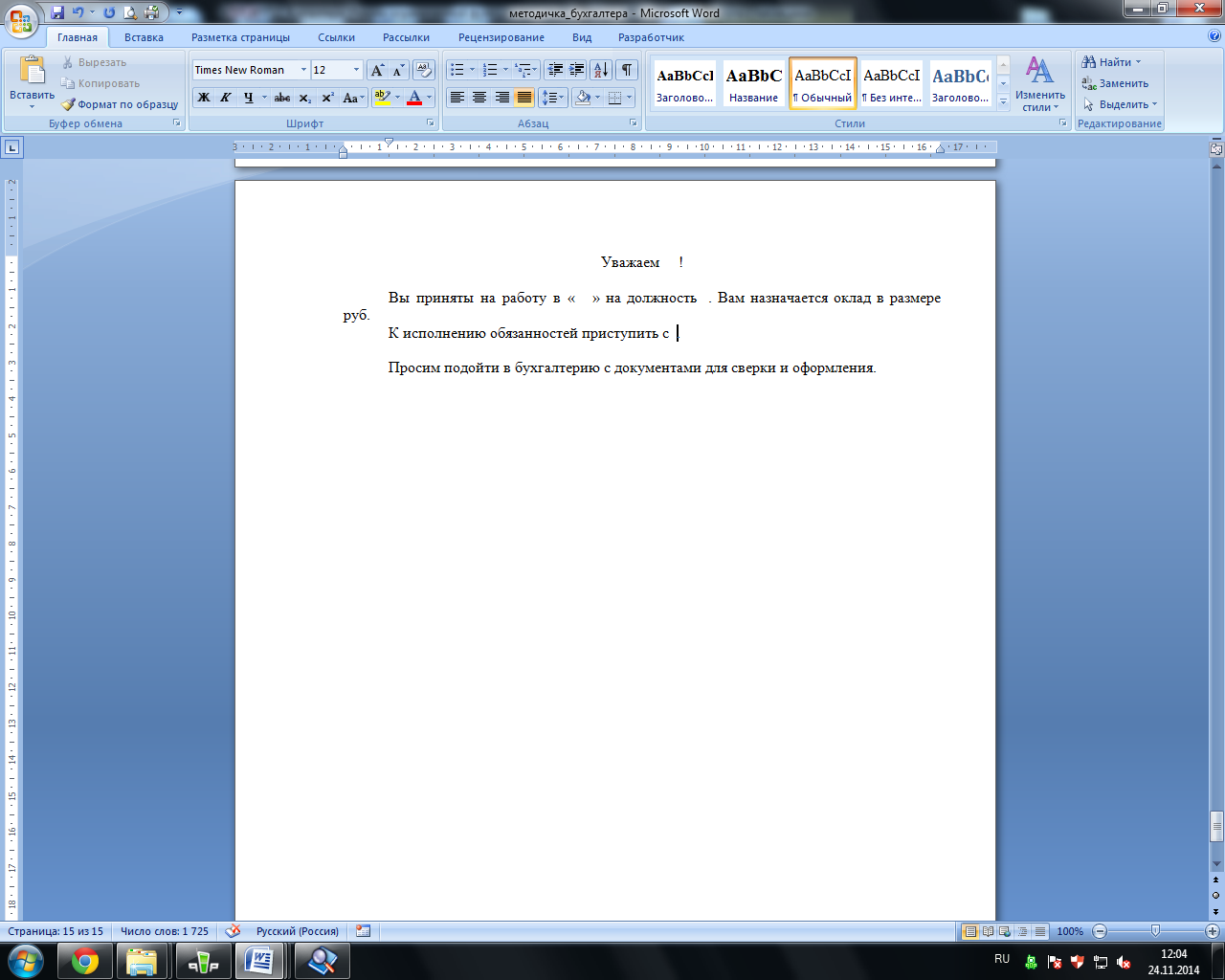Click Заменить to replace text
Screen dimensions: 1225x980
tap(1115, 83)
